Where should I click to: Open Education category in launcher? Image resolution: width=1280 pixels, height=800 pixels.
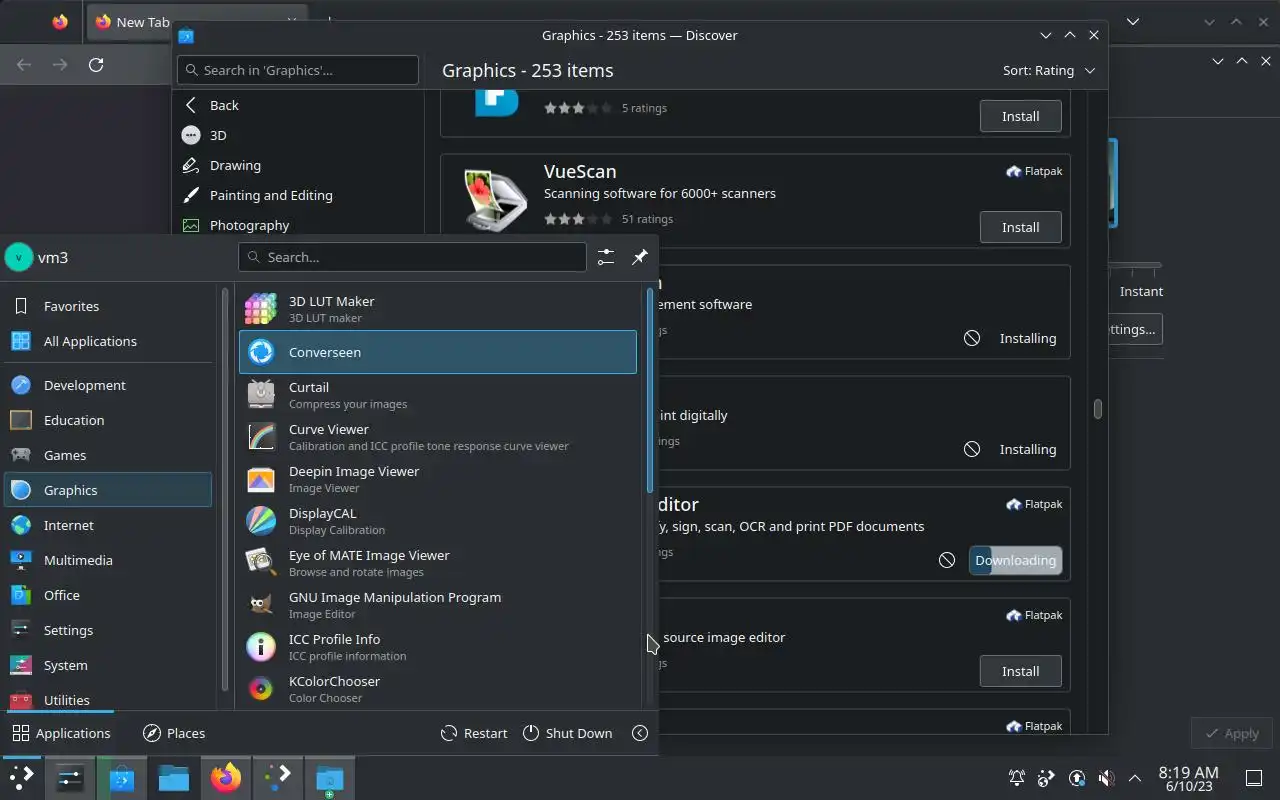pos(108,420)
